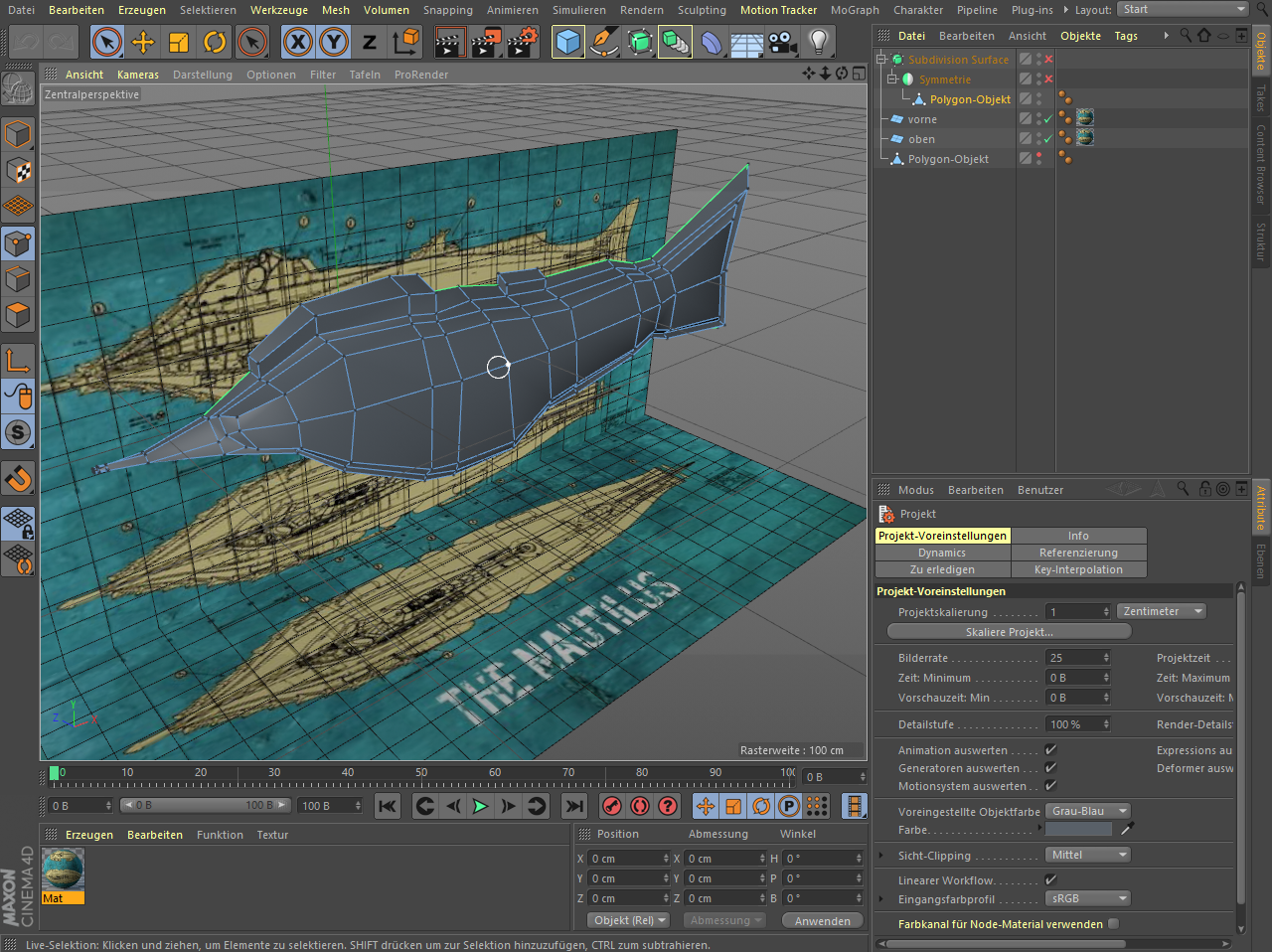The image size is (1272, 952).
Task: Open the Layout dropdown showing Start
Action: [1183, 9]
